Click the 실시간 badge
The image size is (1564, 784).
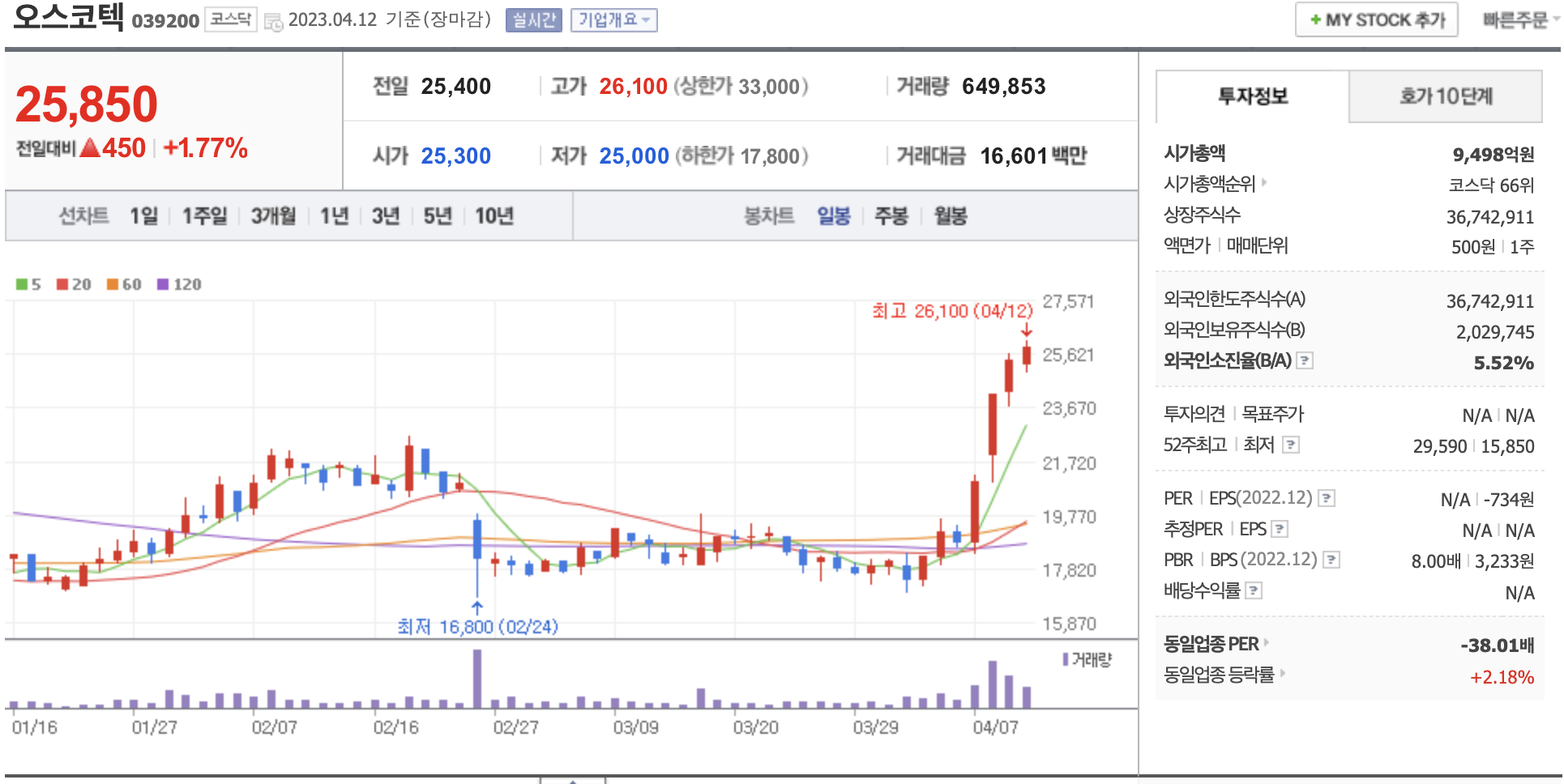pos(533,20)
